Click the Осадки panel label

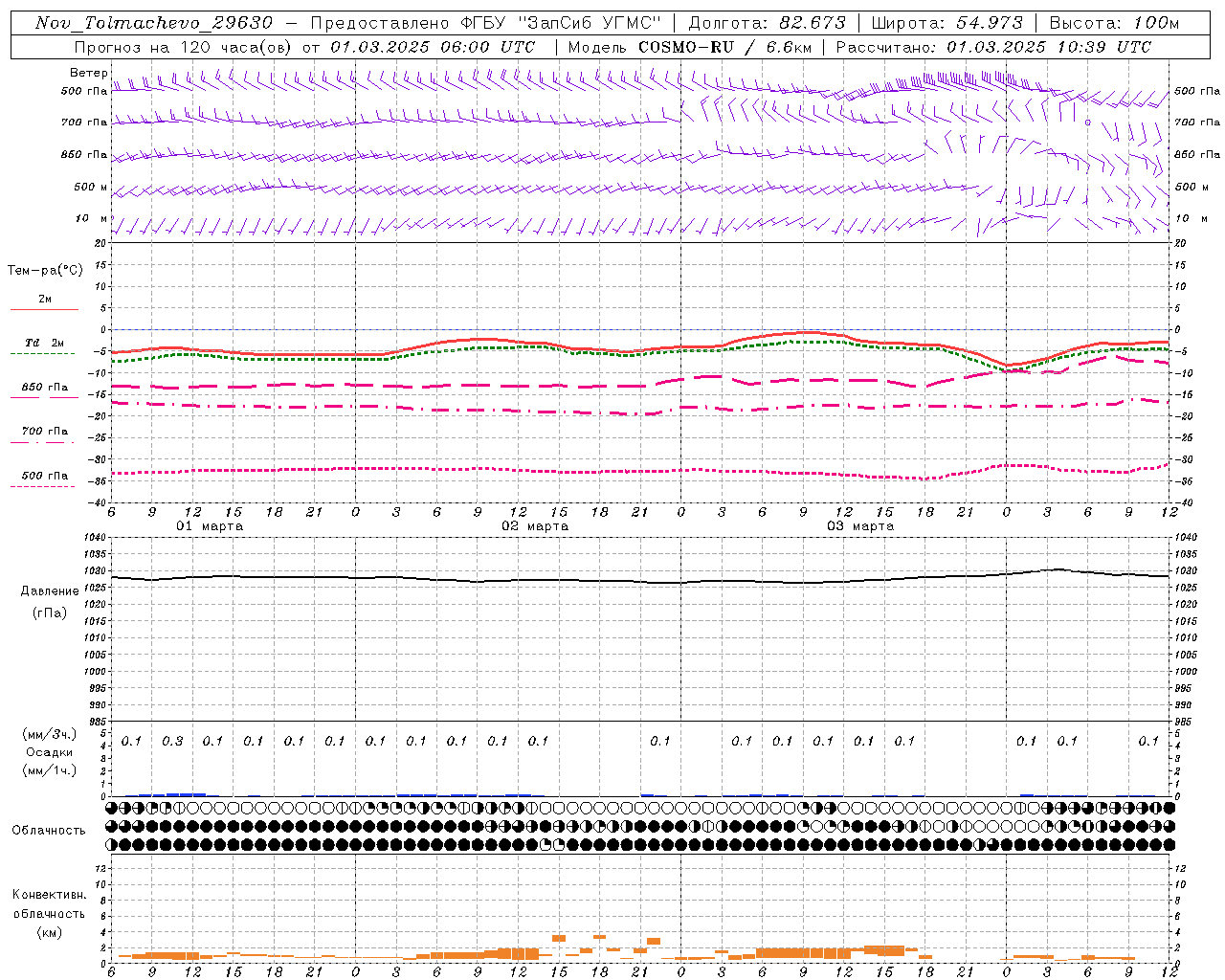(x=50, y=752)
